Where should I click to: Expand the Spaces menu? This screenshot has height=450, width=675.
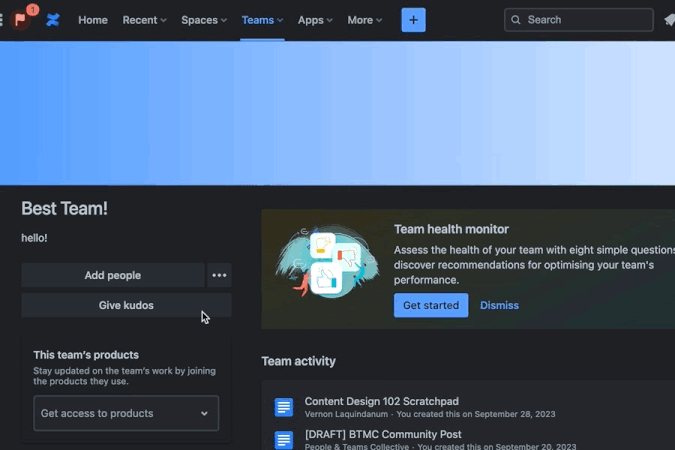click(x=204, y=20)
